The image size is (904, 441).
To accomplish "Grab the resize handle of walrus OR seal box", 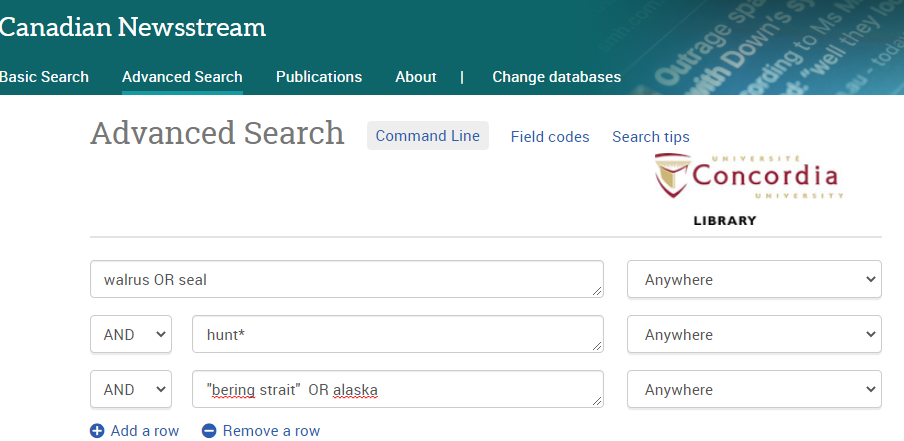I will click(597, 291).
